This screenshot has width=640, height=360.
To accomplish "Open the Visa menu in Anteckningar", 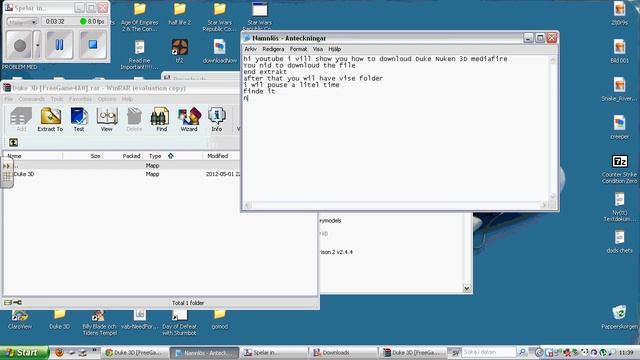I will tap(318, 49).
